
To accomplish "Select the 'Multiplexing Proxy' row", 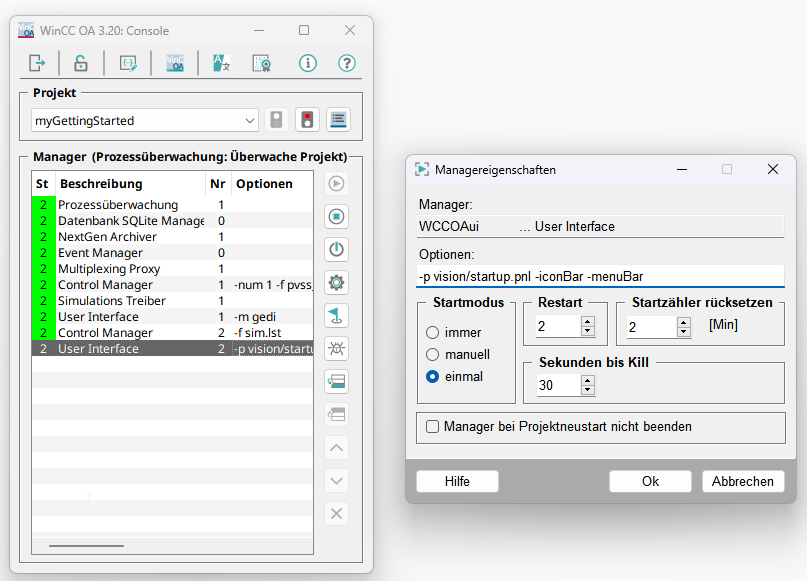I will coord(172,269).
